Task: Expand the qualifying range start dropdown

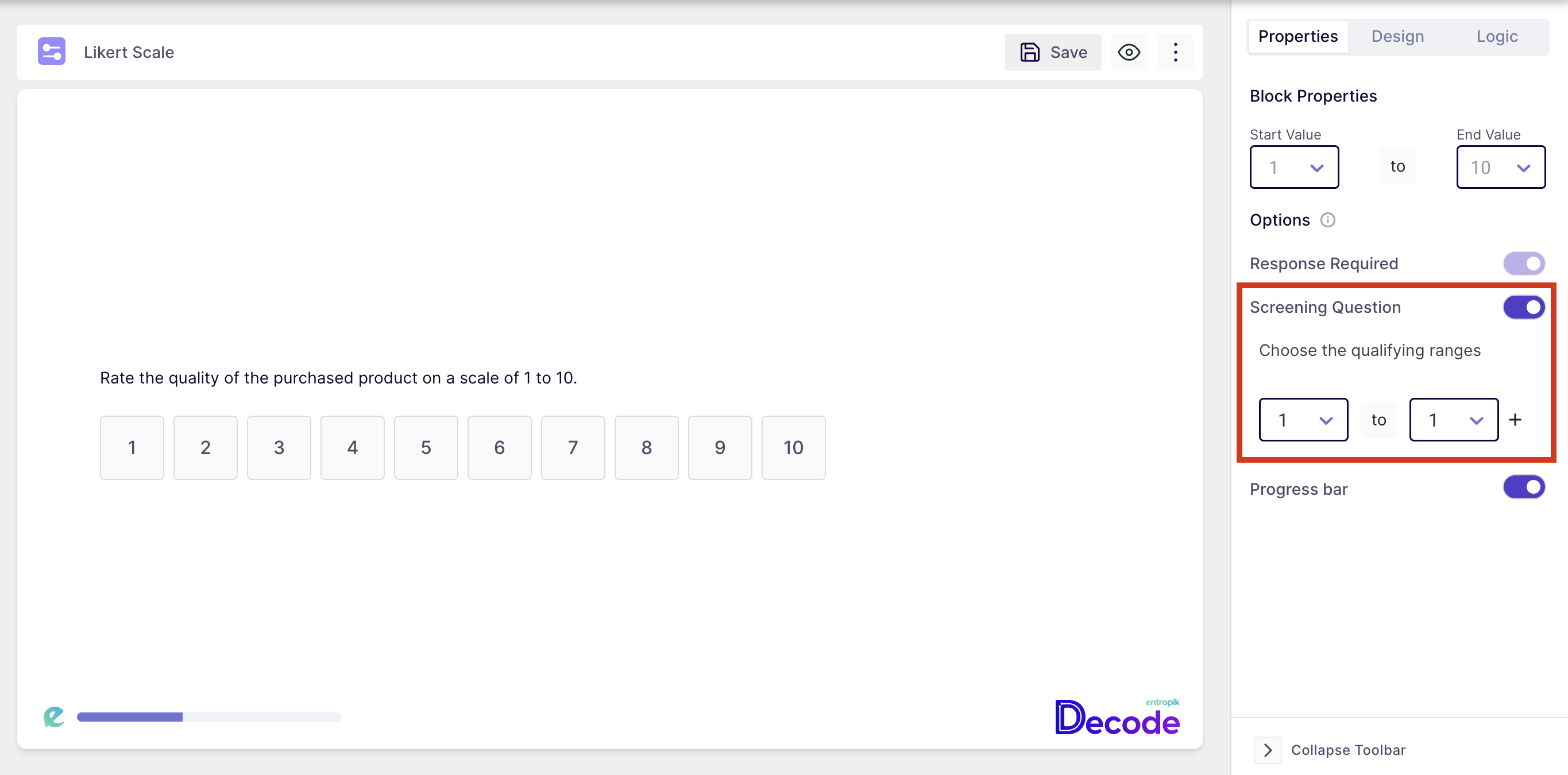Action: [1303, 420]
